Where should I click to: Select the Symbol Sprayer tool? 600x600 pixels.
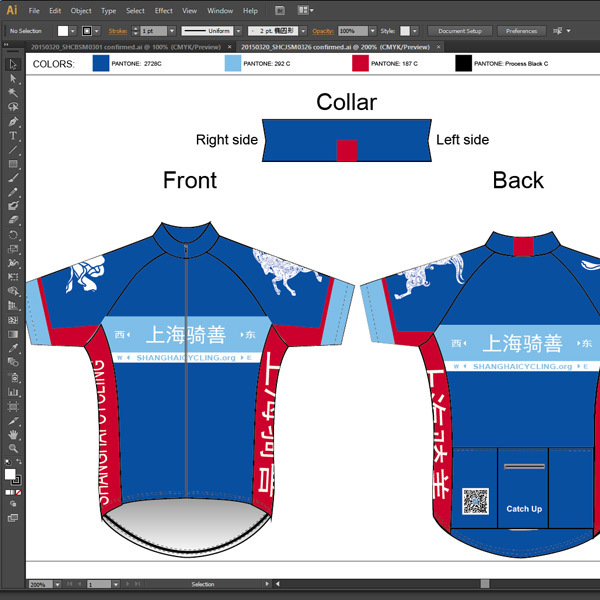(x=13, y=377)
